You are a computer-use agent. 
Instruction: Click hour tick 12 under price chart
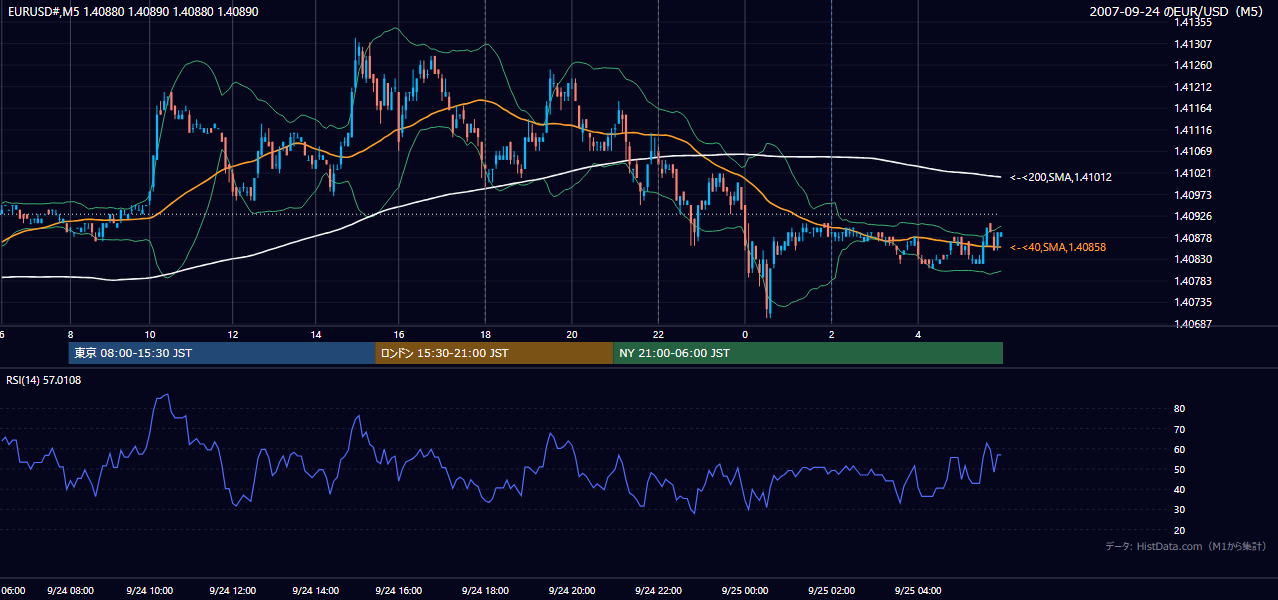pos(233,333)
